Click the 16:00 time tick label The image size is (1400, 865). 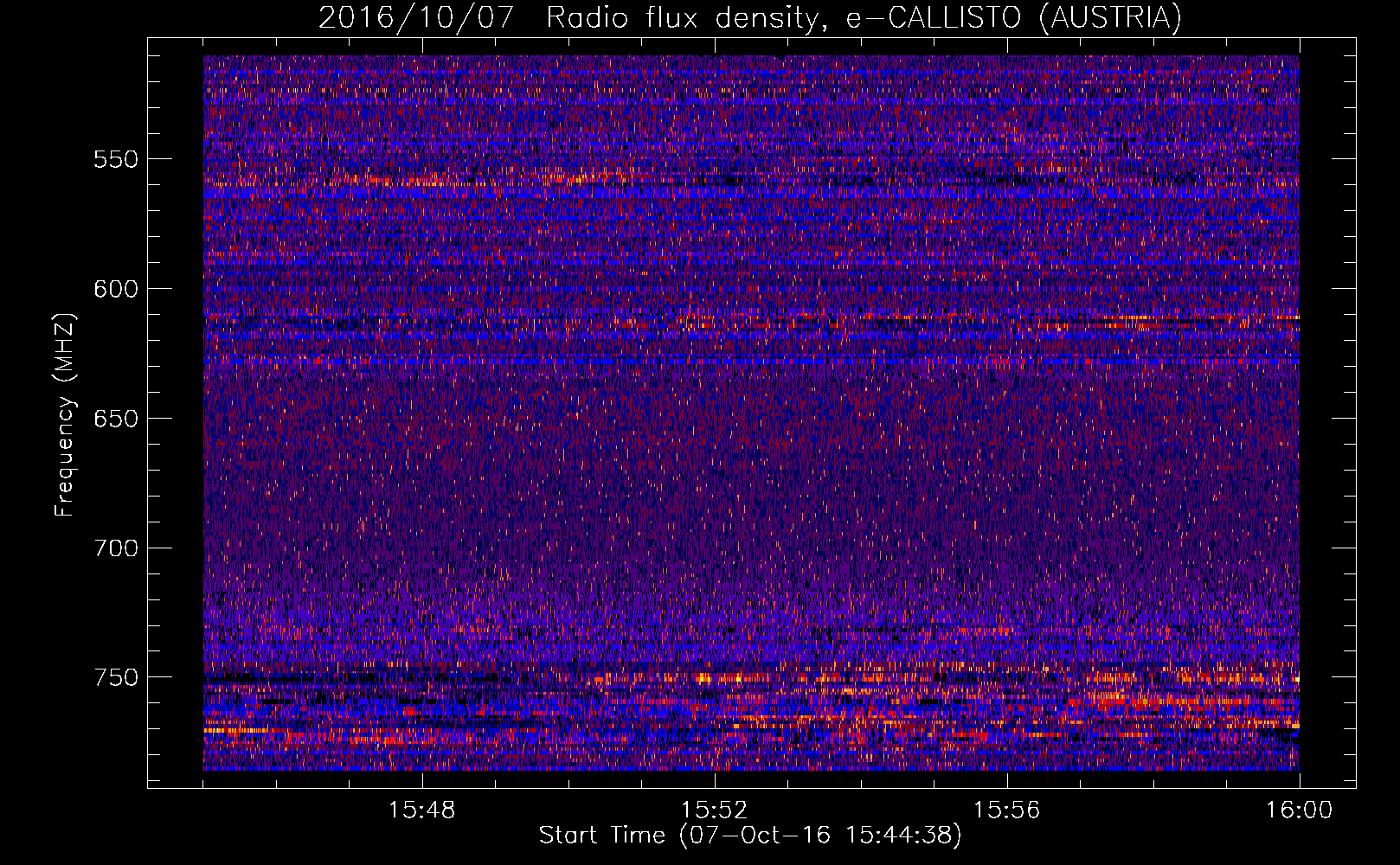click(1299, 811)
